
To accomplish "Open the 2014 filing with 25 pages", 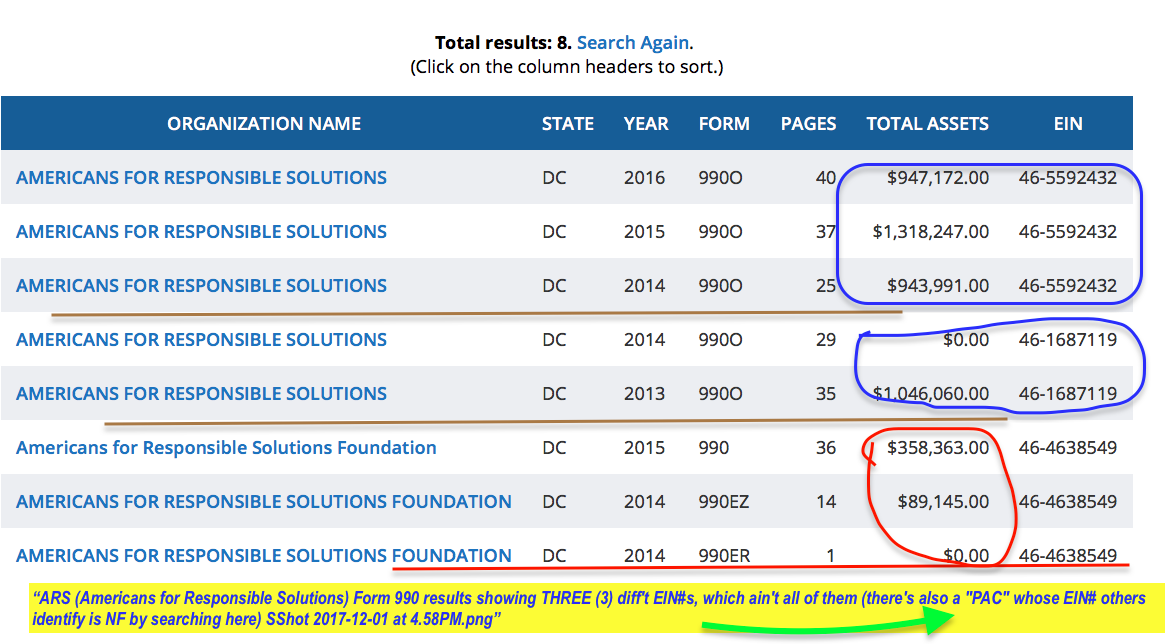I will (201, 286).
